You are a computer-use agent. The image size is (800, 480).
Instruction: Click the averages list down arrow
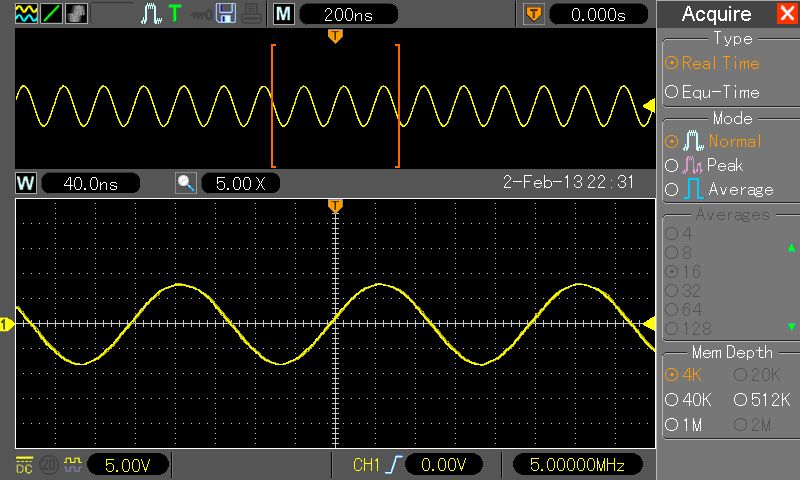tap(791, 326)
